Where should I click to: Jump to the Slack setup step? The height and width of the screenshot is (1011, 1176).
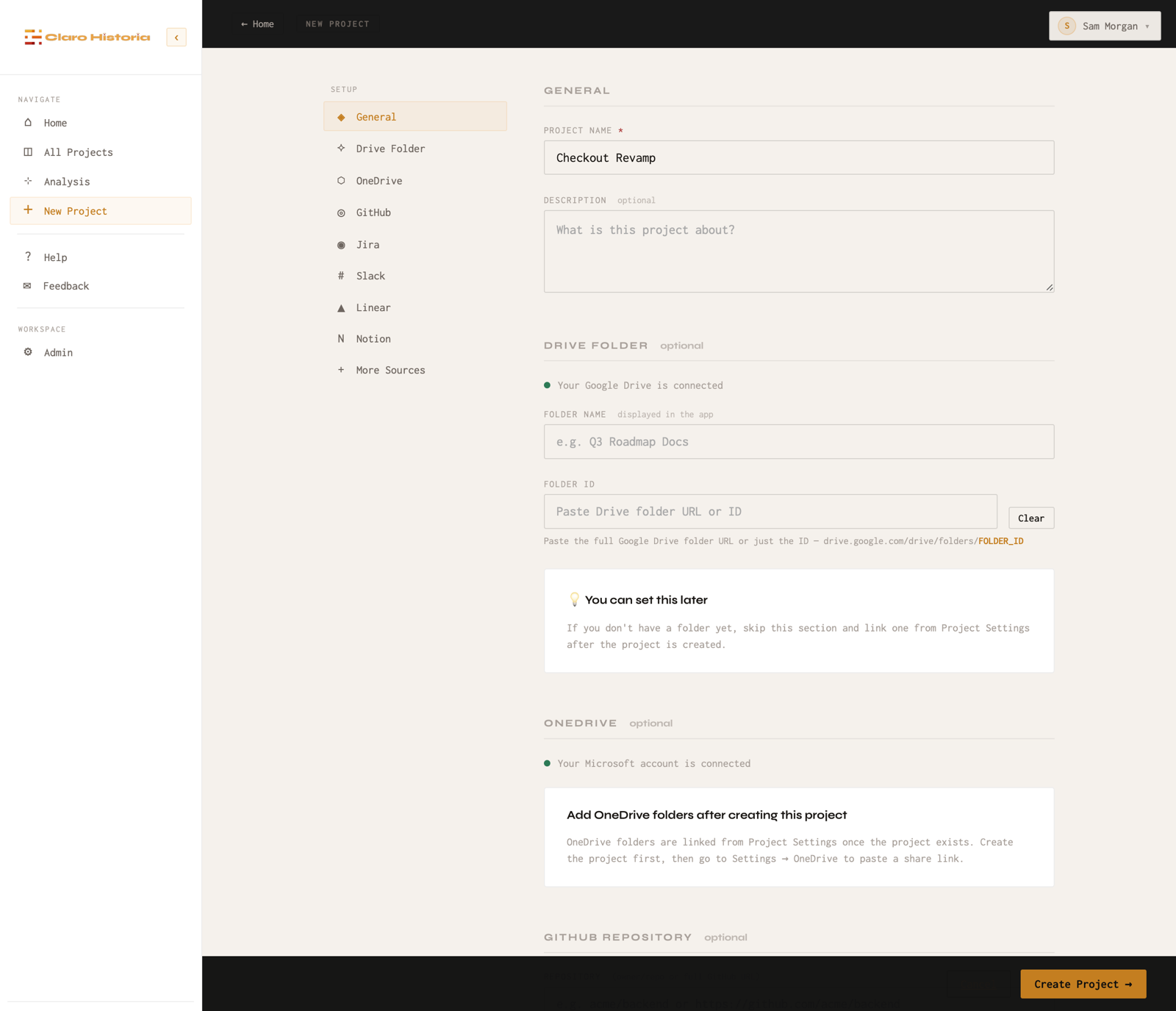pyautogui.click(x=415, y=276)
